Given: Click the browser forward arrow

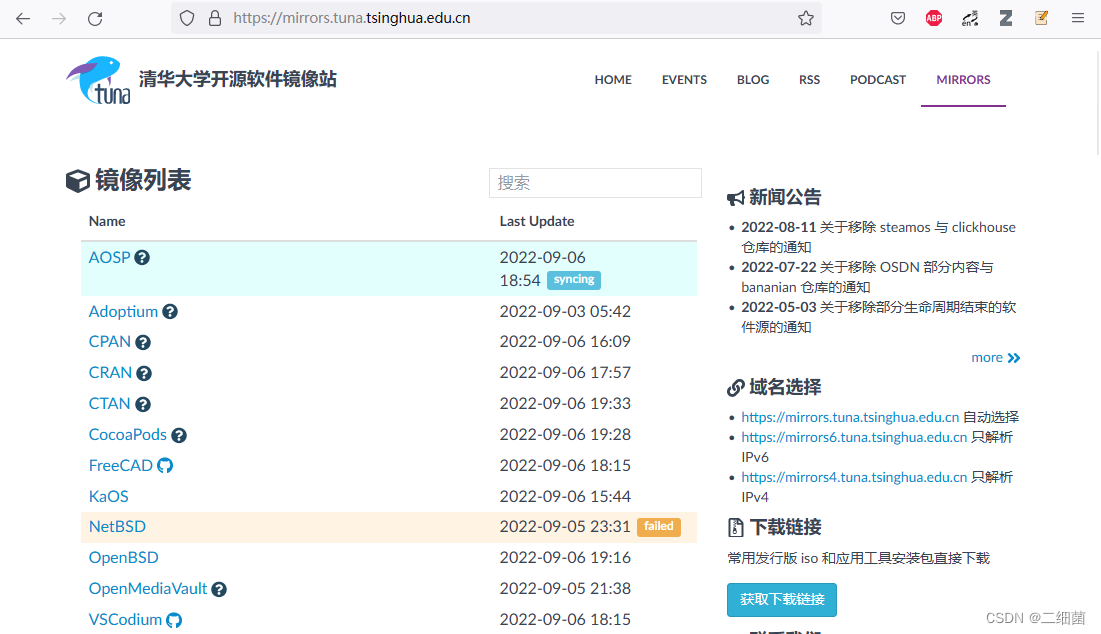Looking at the screenshot, I should (59, 18).
